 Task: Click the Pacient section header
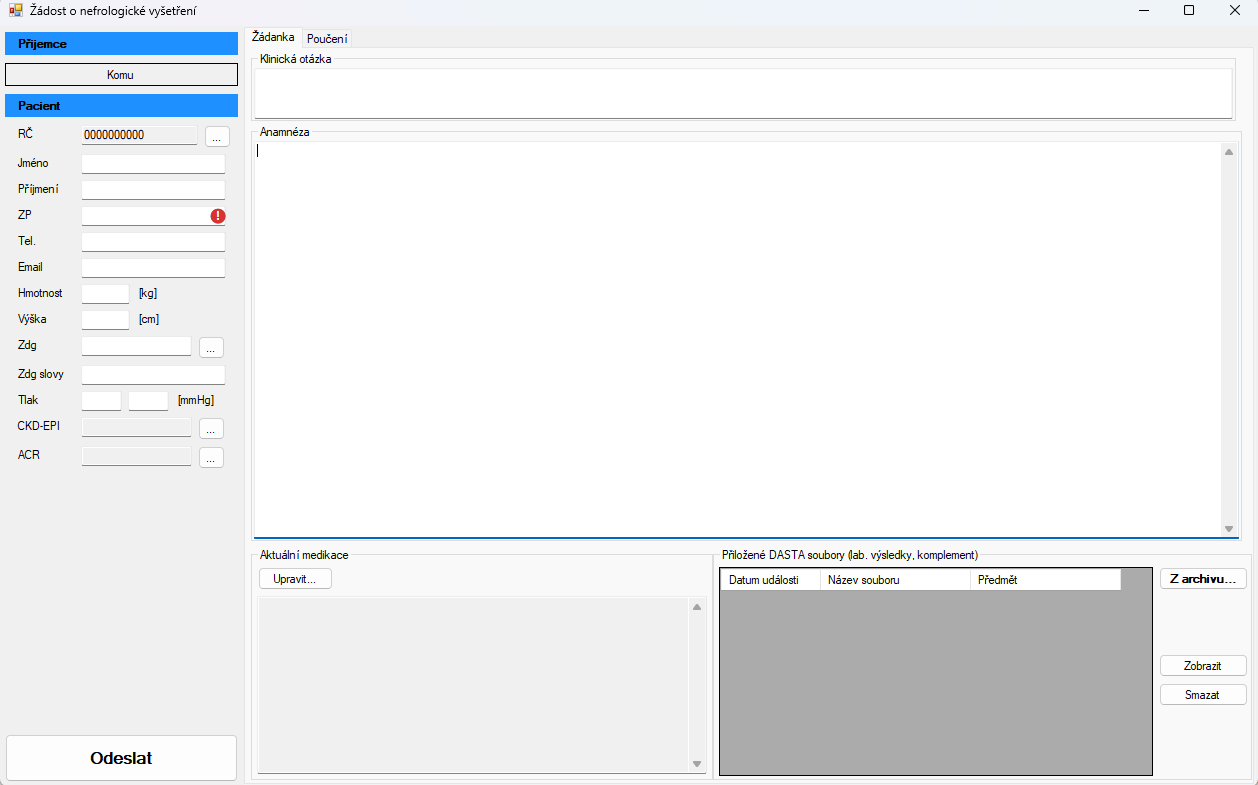(x=121, y=106)
